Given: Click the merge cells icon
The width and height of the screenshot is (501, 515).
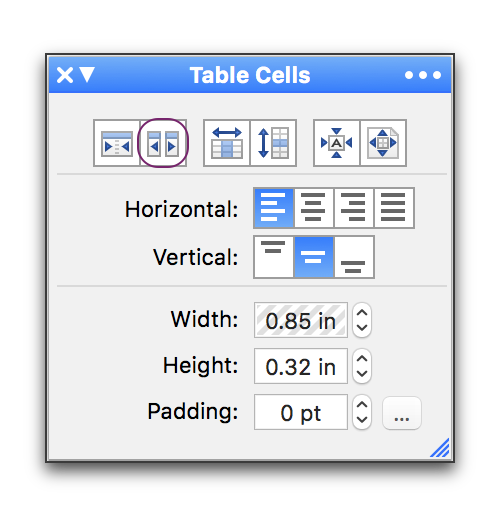Looking at the screenshot, I should coord(117,143).
